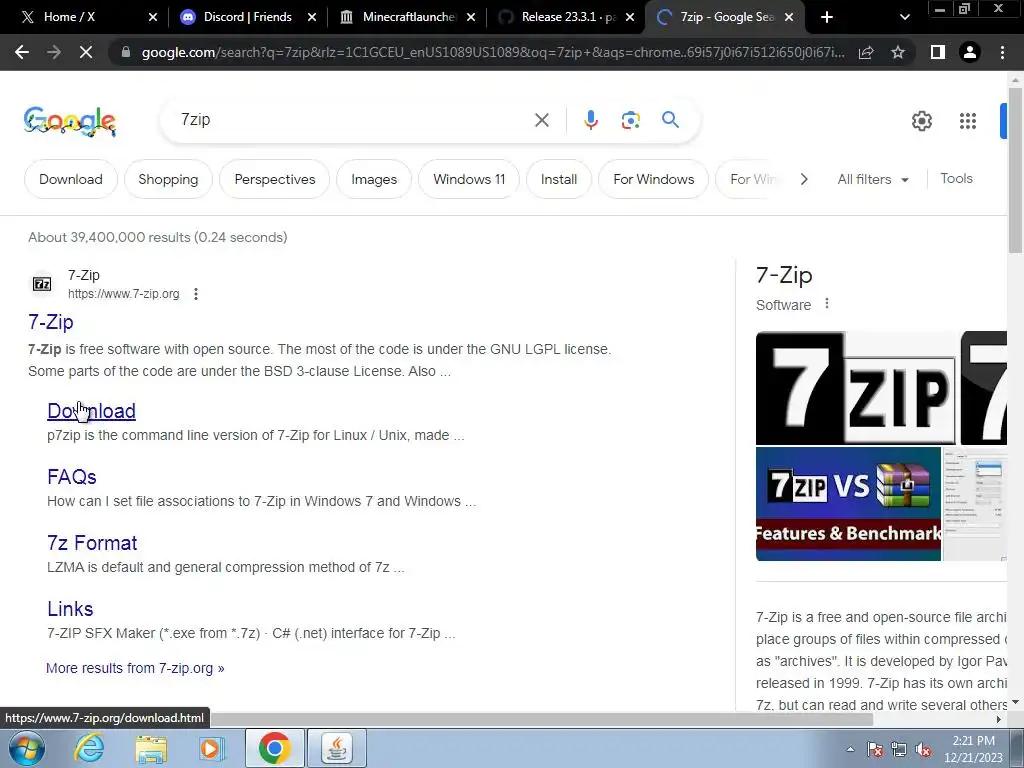Click the magnifier search button
Image resolution: width=1024 pixels, height=768 pixels.
[670, 120]
